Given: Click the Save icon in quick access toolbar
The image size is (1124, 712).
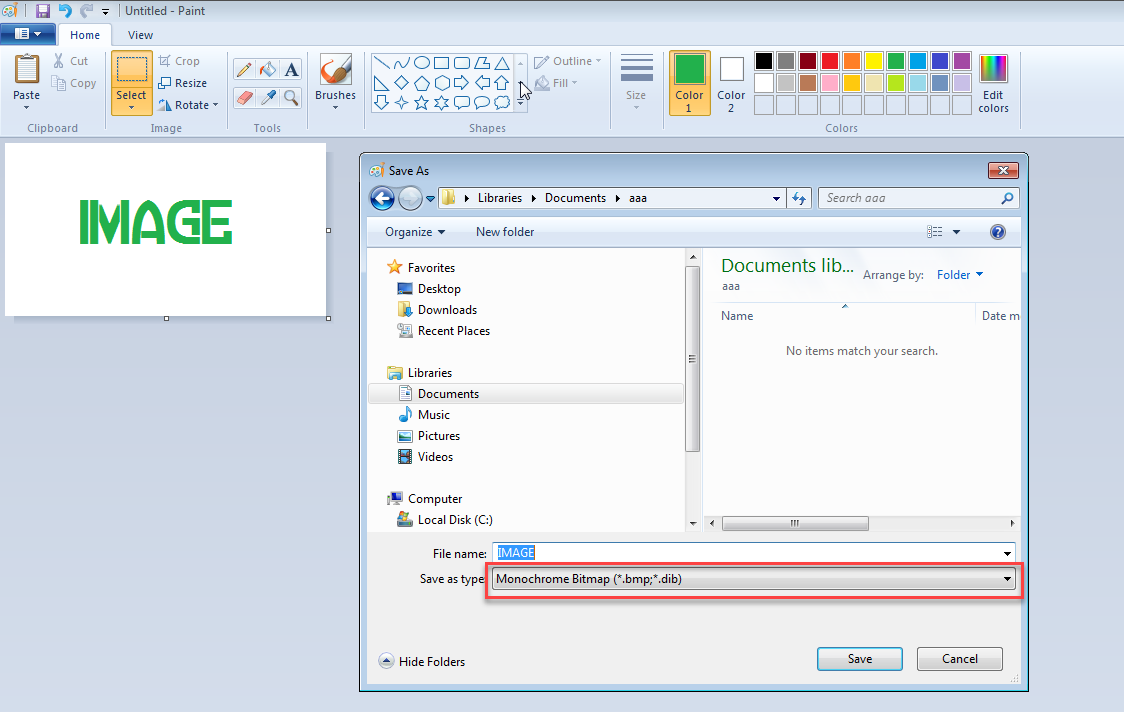Looking at the screenshot, I should (x=43, y=11).
